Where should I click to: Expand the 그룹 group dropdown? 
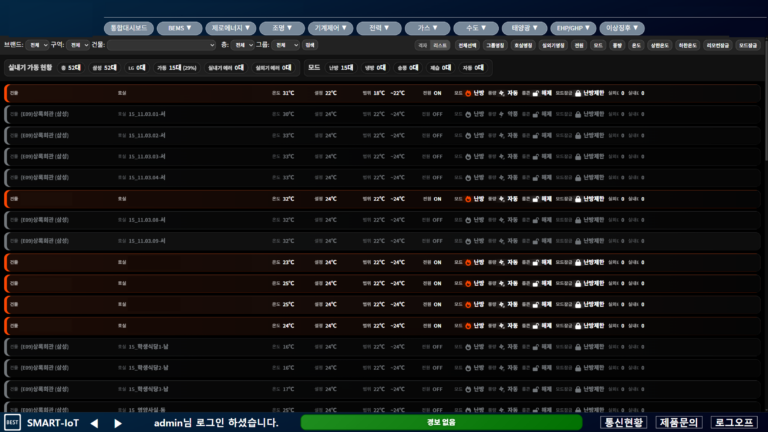[286, 45]
